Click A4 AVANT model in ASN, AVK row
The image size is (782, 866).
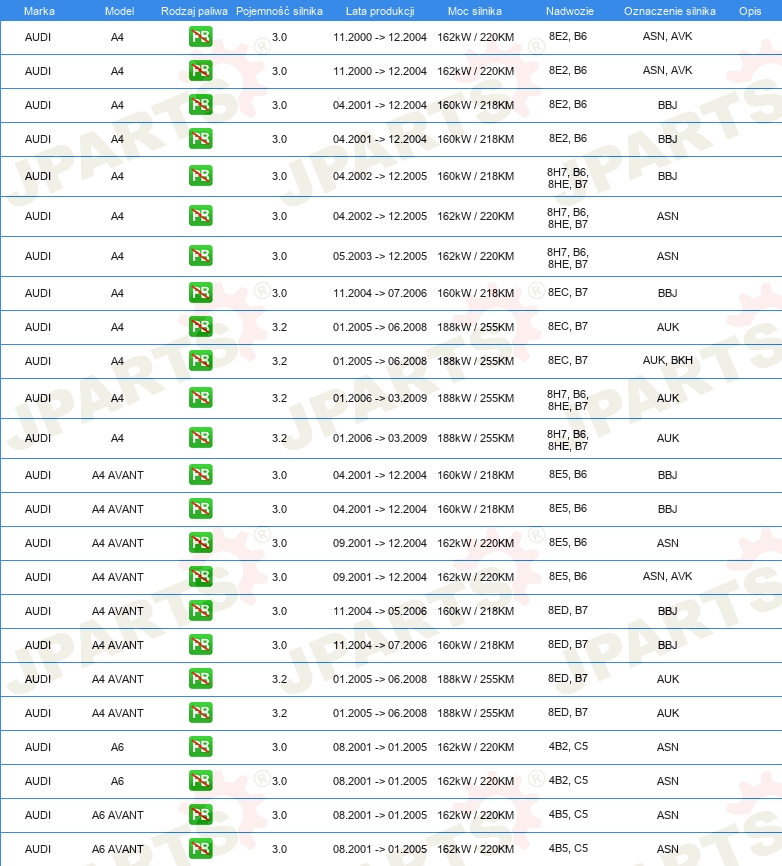tap(118, 577)
